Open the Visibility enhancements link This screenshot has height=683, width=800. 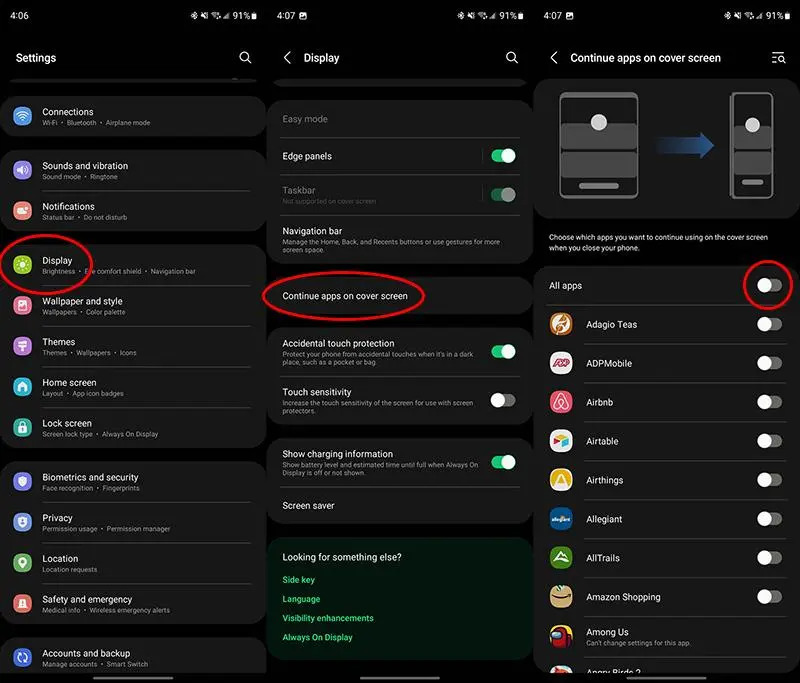[328, 618]
